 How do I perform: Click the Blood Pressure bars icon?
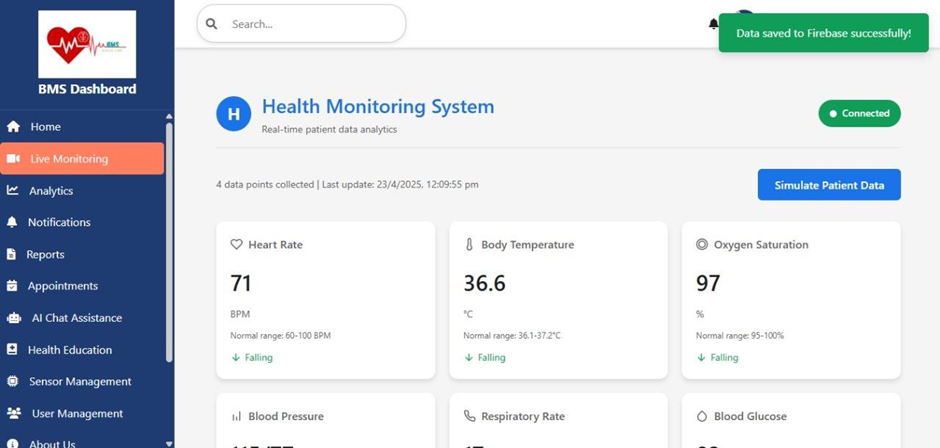236,416
